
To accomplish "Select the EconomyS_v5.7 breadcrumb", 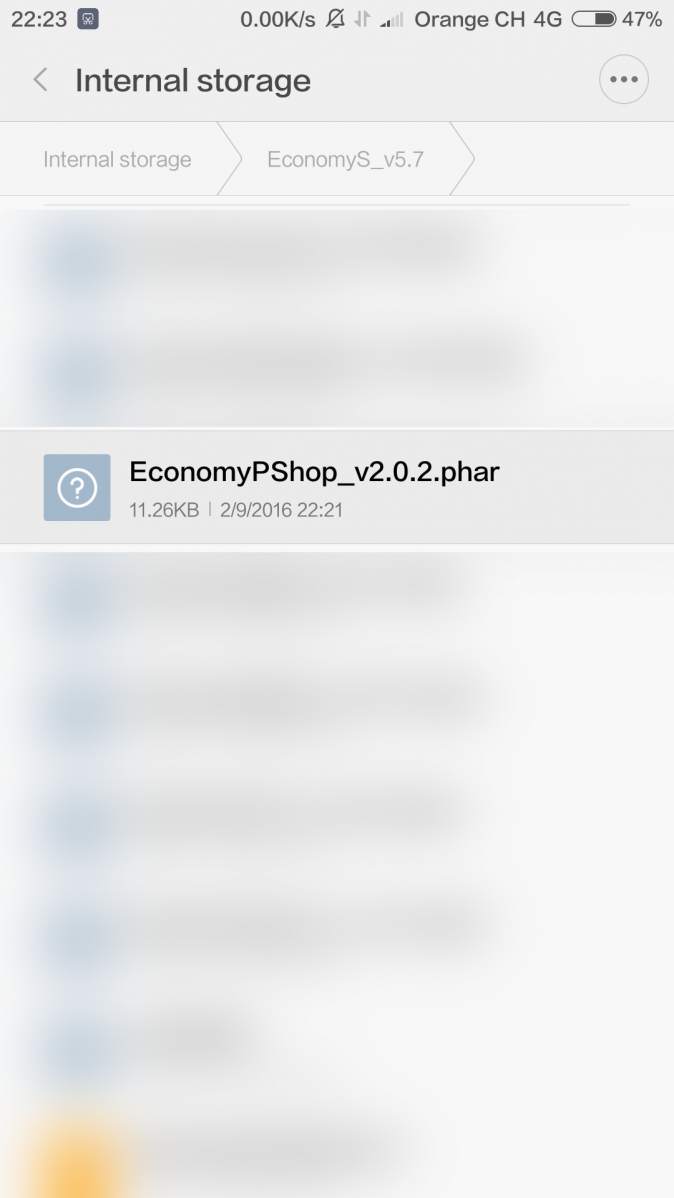I will click(x=345, y=159).
